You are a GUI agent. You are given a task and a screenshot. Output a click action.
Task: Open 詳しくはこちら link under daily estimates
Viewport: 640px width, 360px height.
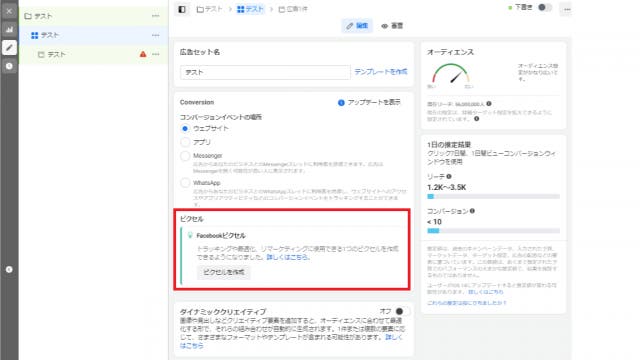[x=485, y=292]
